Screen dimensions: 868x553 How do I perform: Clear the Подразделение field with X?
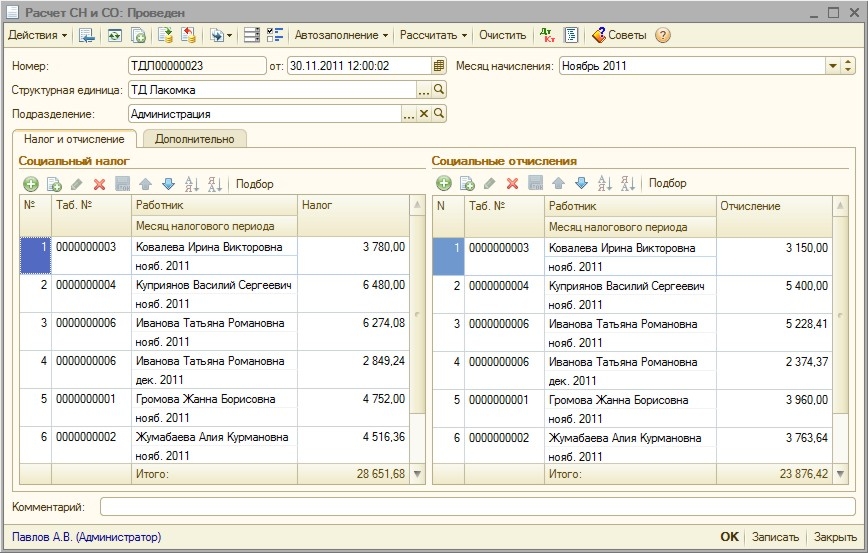click(424, 114)
